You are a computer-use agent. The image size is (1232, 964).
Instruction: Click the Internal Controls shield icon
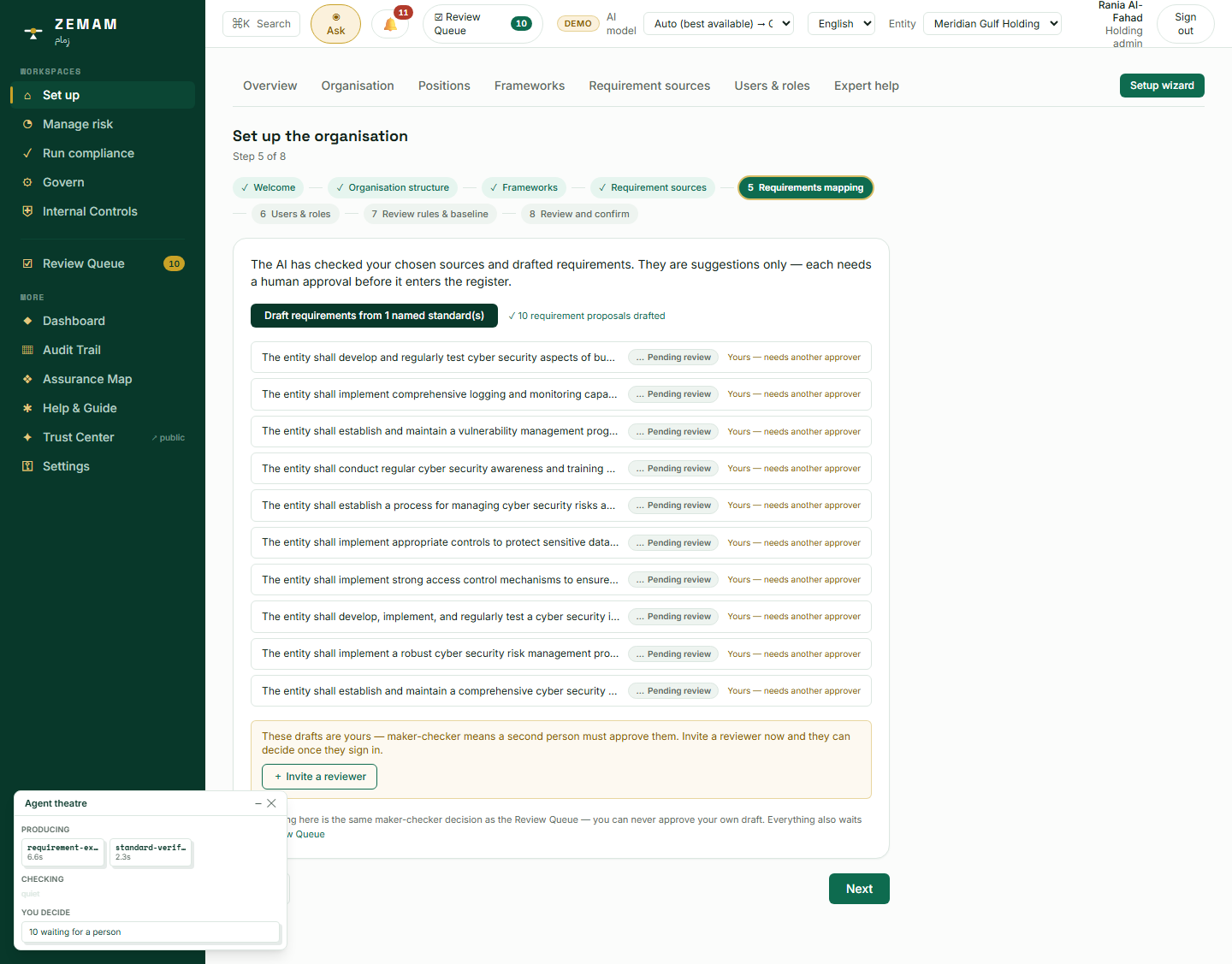click(27, 211)
